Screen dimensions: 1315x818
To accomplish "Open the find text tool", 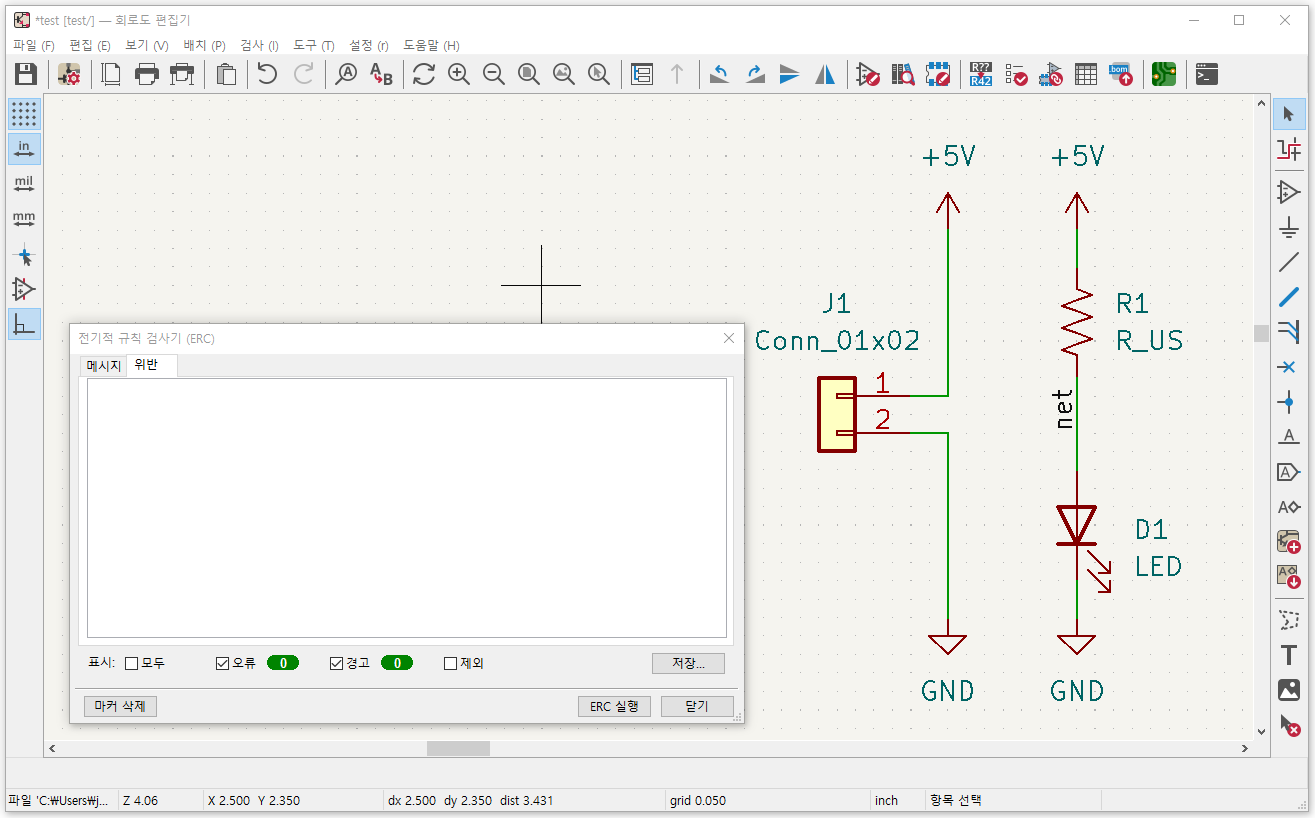I will tap(346, 74).
